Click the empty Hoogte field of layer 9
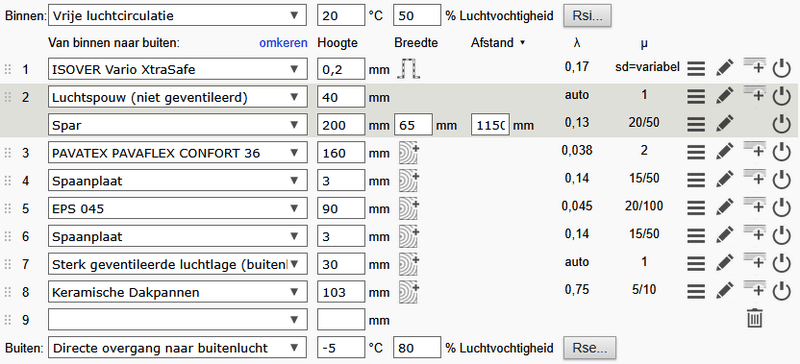 (x=341, y=320)
